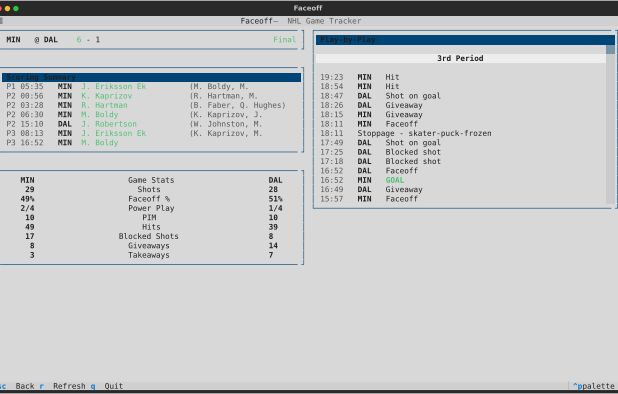Click the MIN column header in Game Stats

[27, 180]
